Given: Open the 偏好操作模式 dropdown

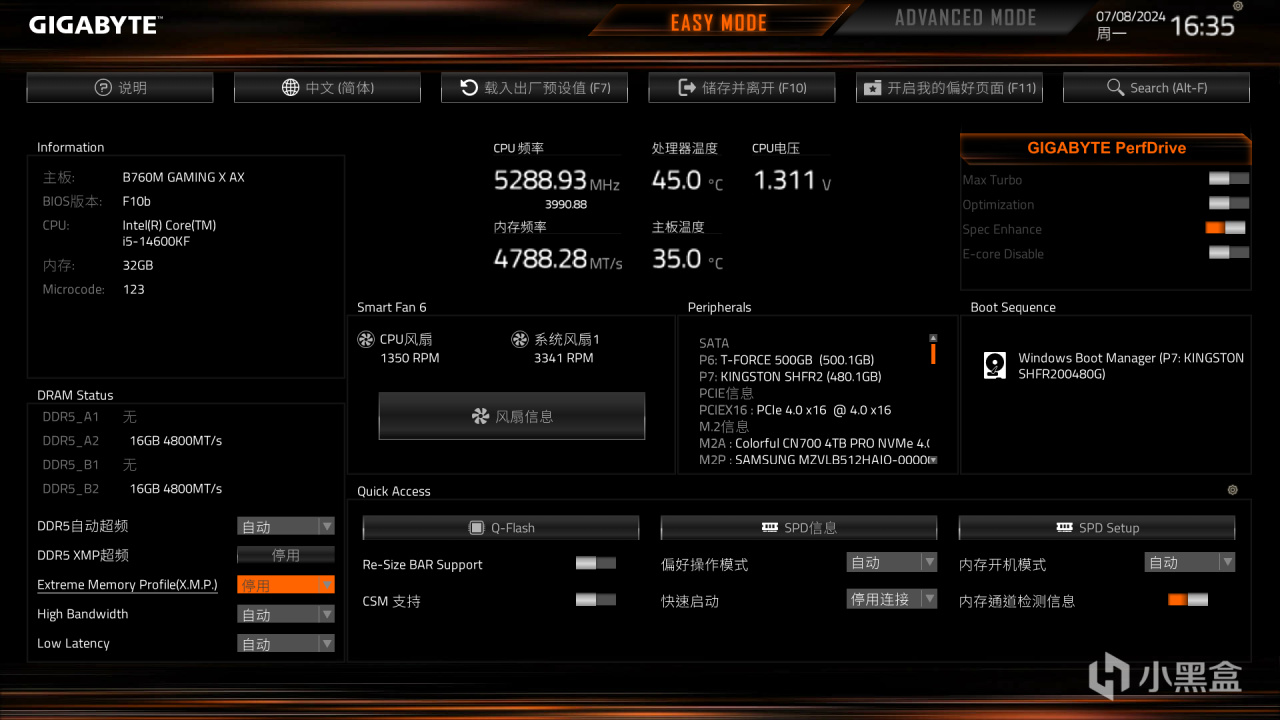Looking at the screenshot, I should point(892,563).
